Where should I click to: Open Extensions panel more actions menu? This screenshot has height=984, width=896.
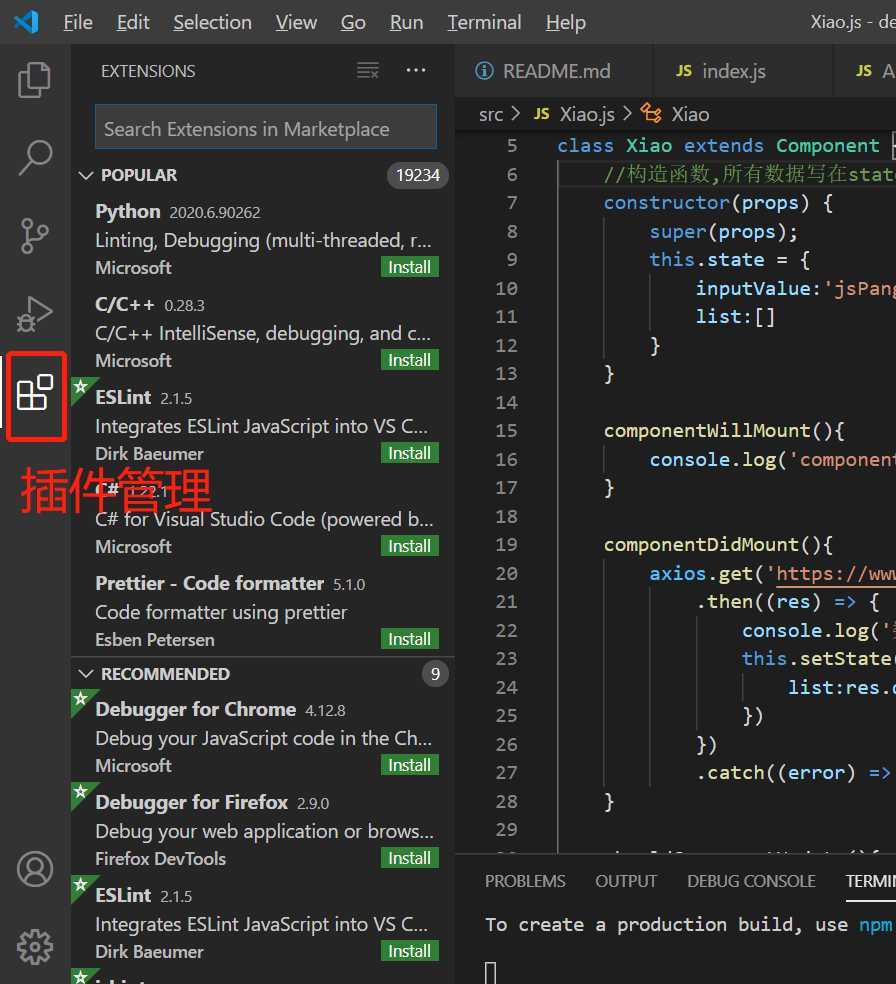pyautogui.click(x=416, y=70)
